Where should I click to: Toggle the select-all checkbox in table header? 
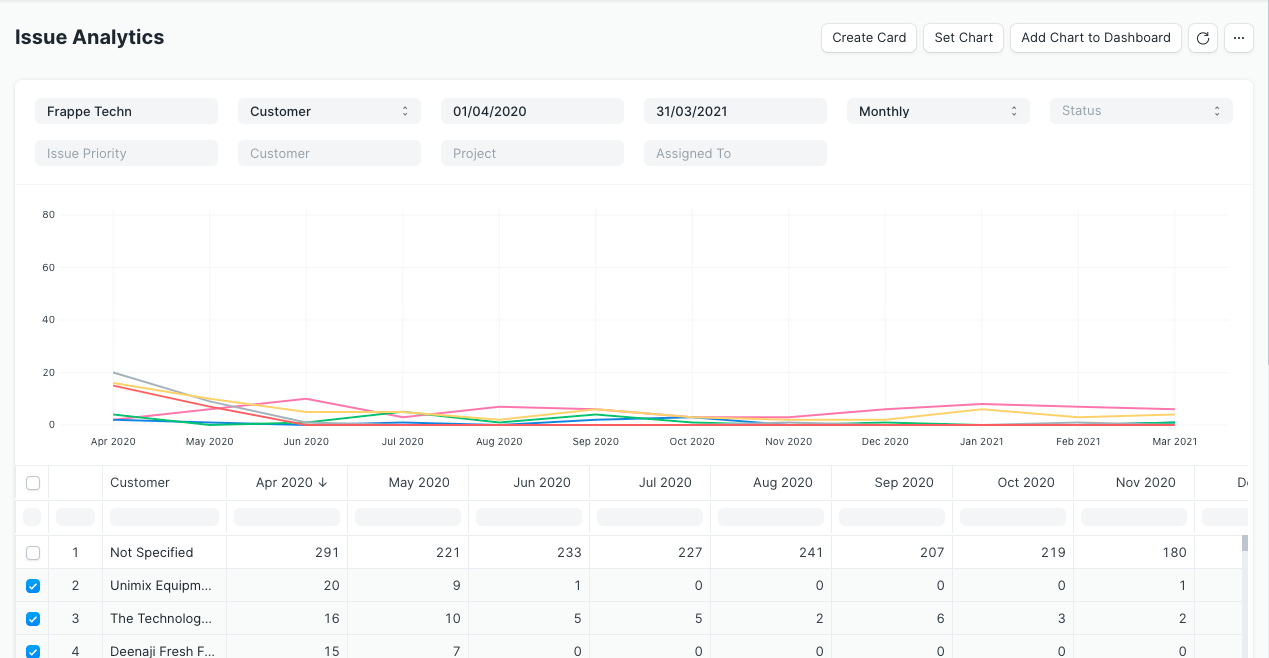point(32,482)
